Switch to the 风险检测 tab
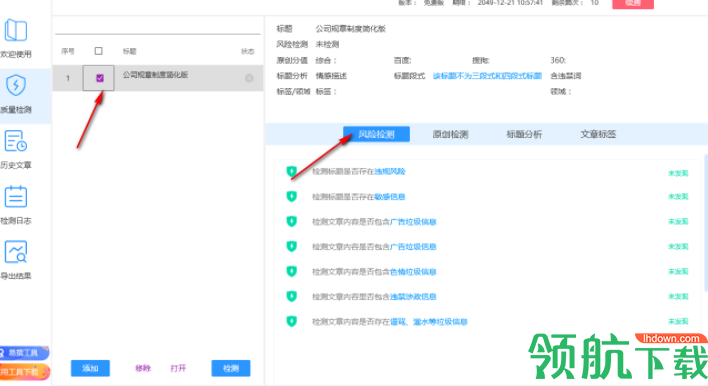Viewport: 708px width, 386px height. coord(376,134)
